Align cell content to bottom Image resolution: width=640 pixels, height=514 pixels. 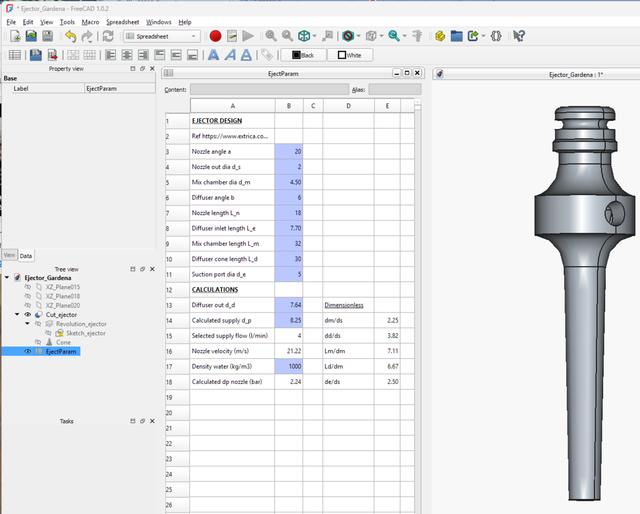tap(192, 55)
